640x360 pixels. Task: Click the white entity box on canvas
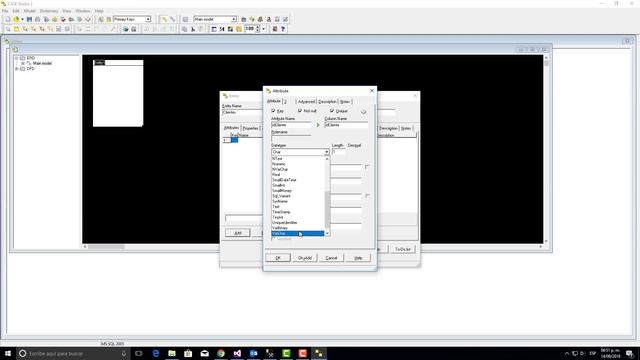click(x=118, y=93)
